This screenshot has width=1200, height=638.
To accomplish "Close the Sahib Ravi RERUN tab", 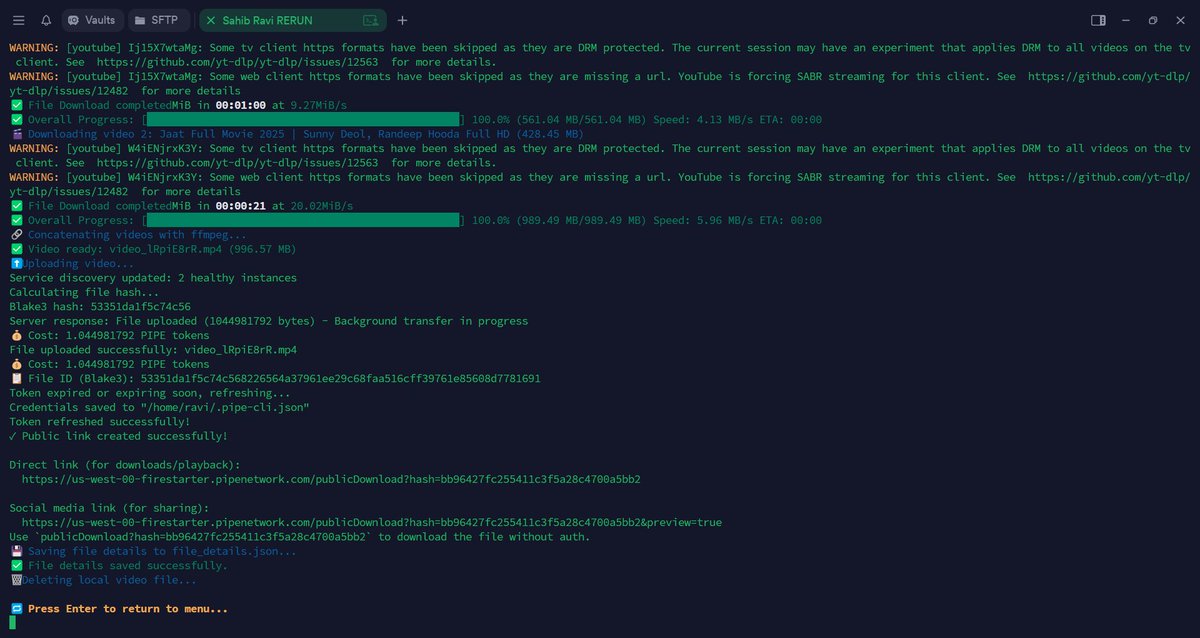I will click(210, 20).
